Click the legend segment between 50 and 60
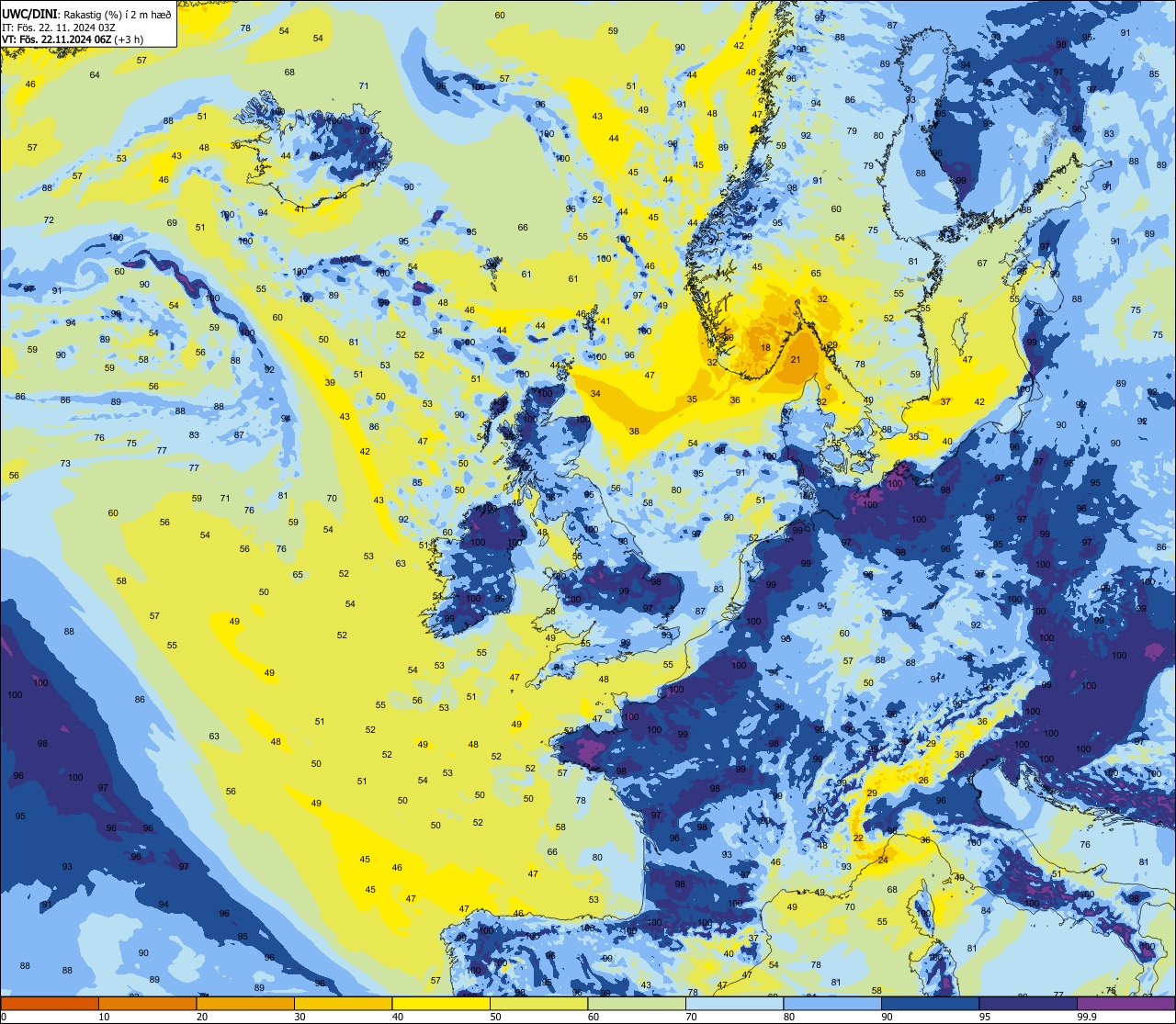The image size is (1176, 1024). [538, 1003]
